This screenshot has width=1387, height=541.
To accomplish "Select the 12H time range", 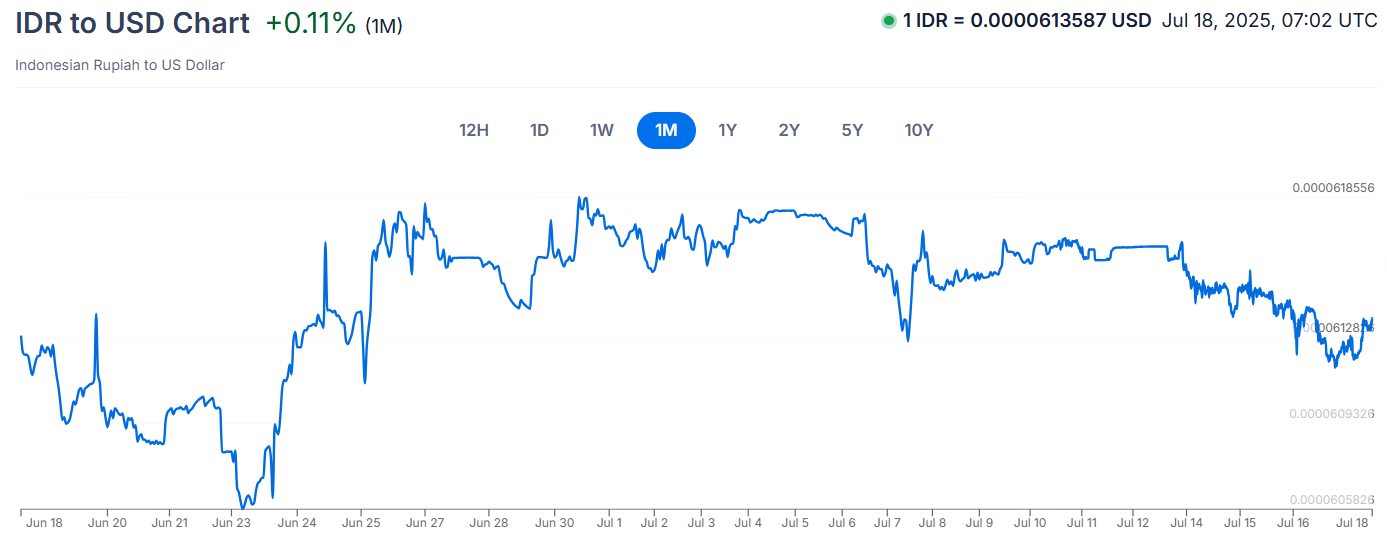I will click(473, 130).
